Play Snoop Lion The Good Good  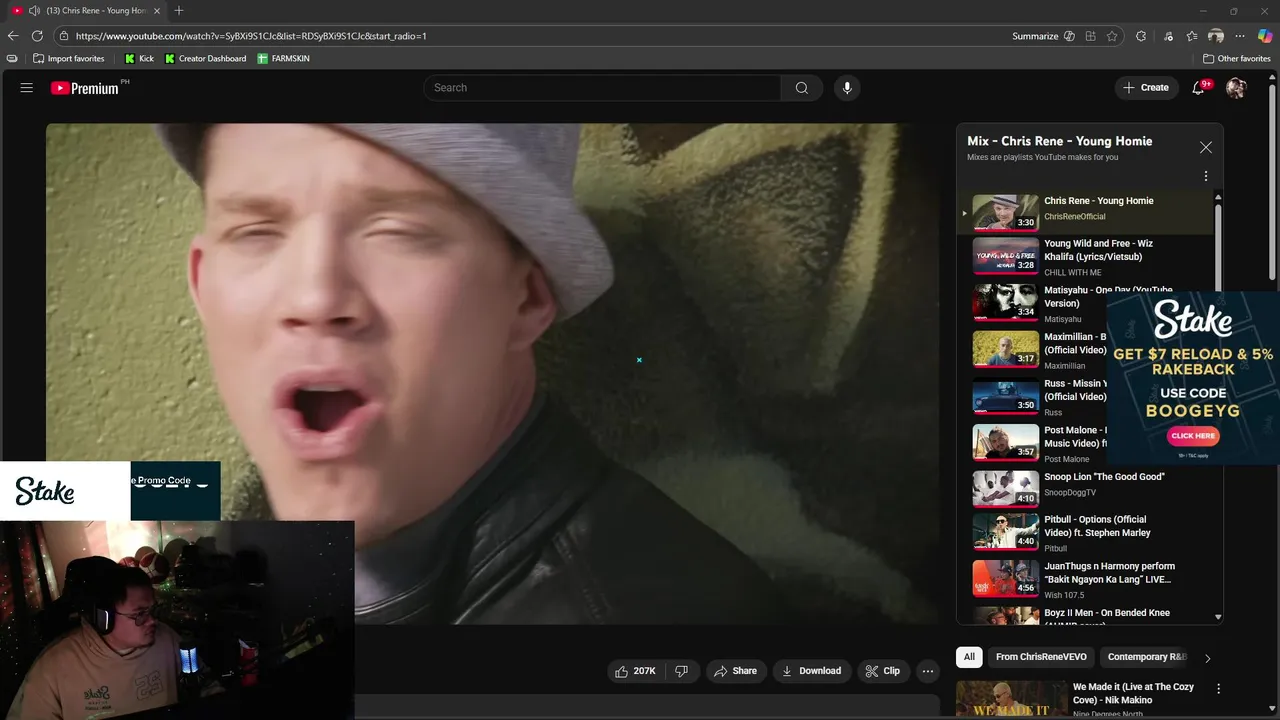(1084, 490)
